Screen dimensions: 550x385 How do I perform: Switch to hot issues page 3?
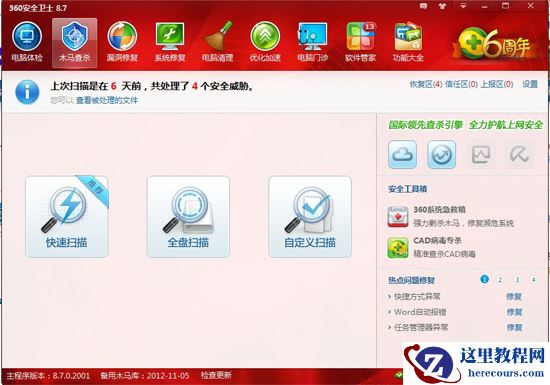coord(517,279)
